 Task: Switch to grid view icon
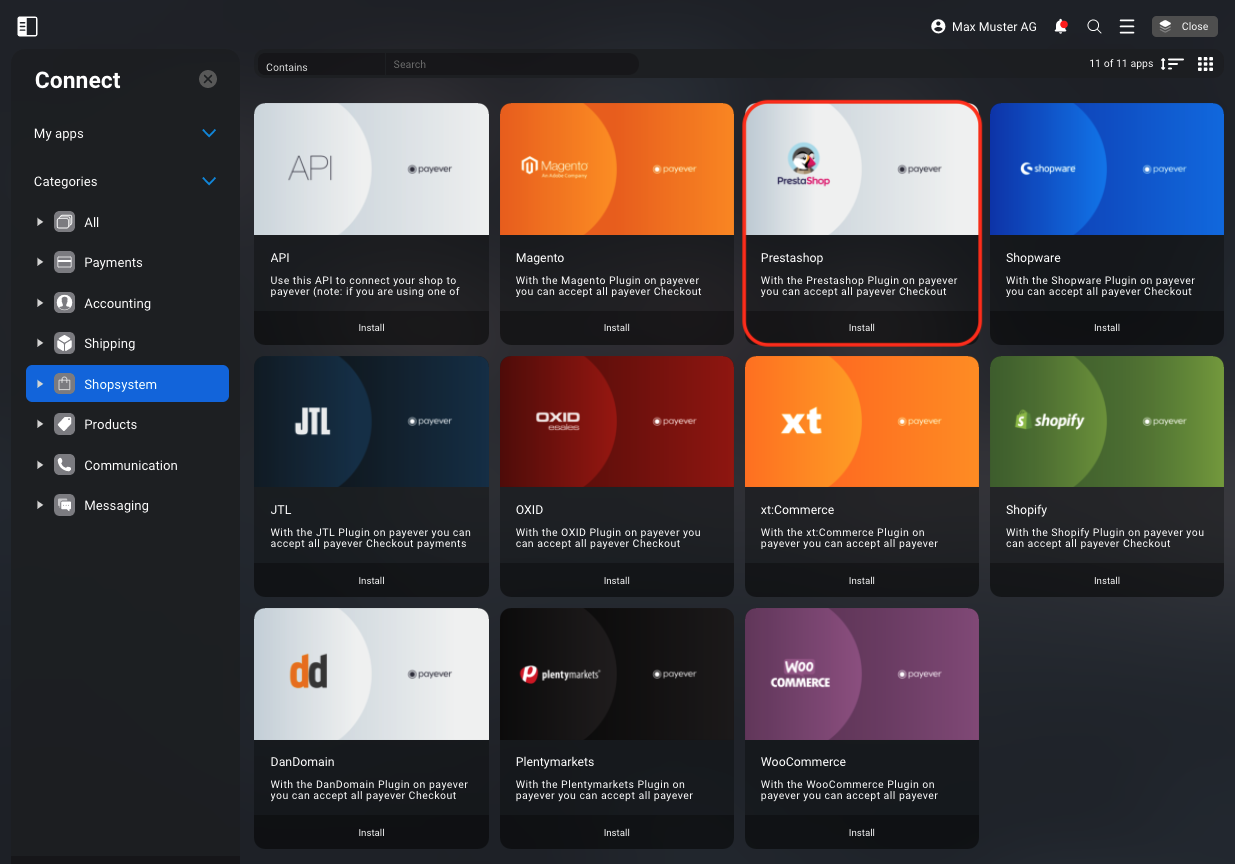(x=1205, y=64)
